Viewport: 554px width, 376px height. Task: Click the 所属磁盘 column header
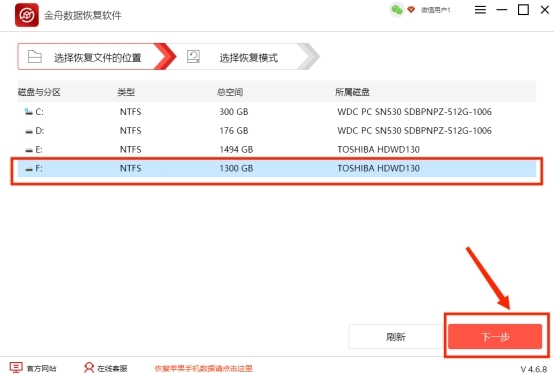point(352,92)
